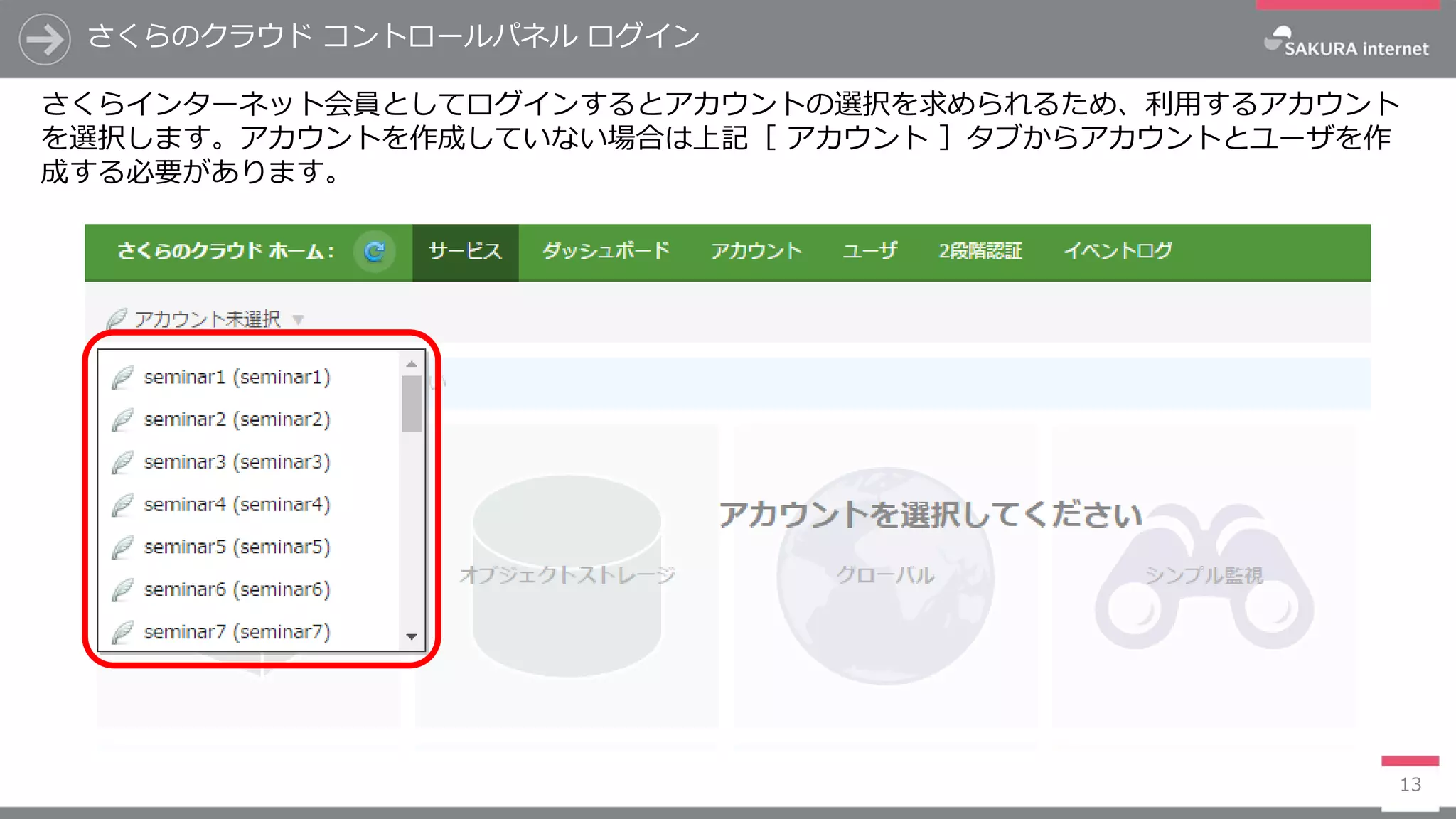Viewport: 1456px width, 819px height.
Task: Expand the アカウント未選択 dropdown
Action: pyautogui.click(x=207, y=319)
